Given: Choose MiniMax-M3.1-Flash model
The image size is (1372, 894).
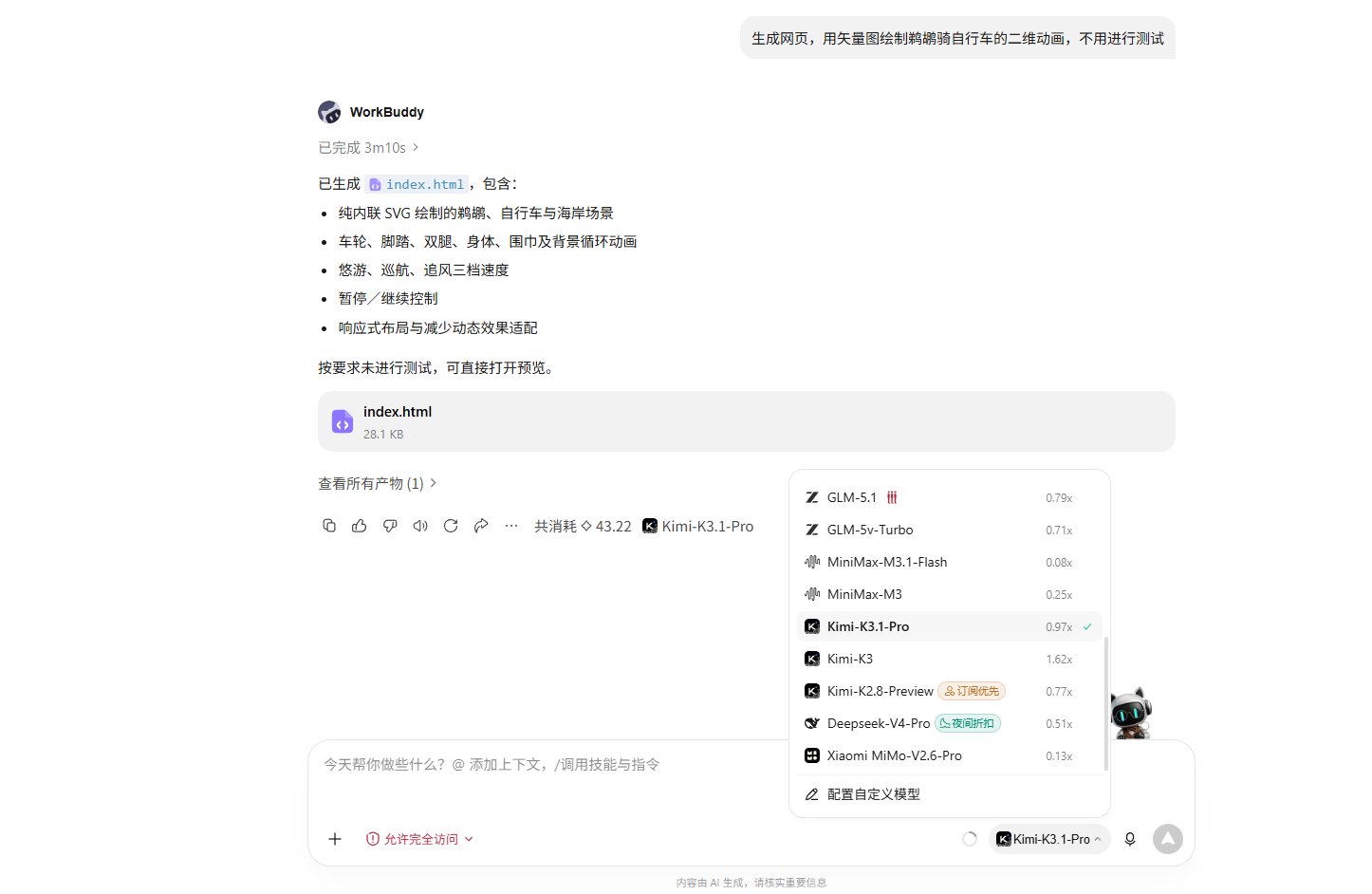Looking at the screenshot, I should point(950,562).
